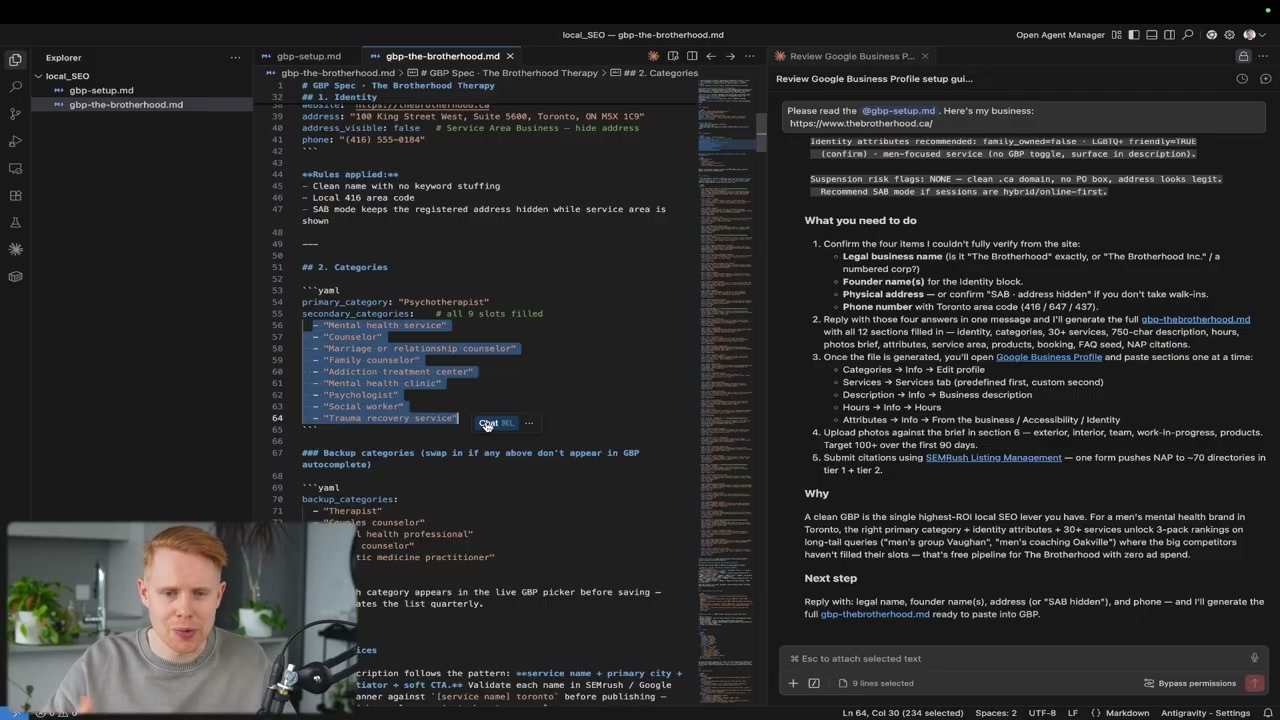Click Open Agent Manager
Image resolution: width=1280 pixels, height=720 pixels.
click(x=1060, y=35)
